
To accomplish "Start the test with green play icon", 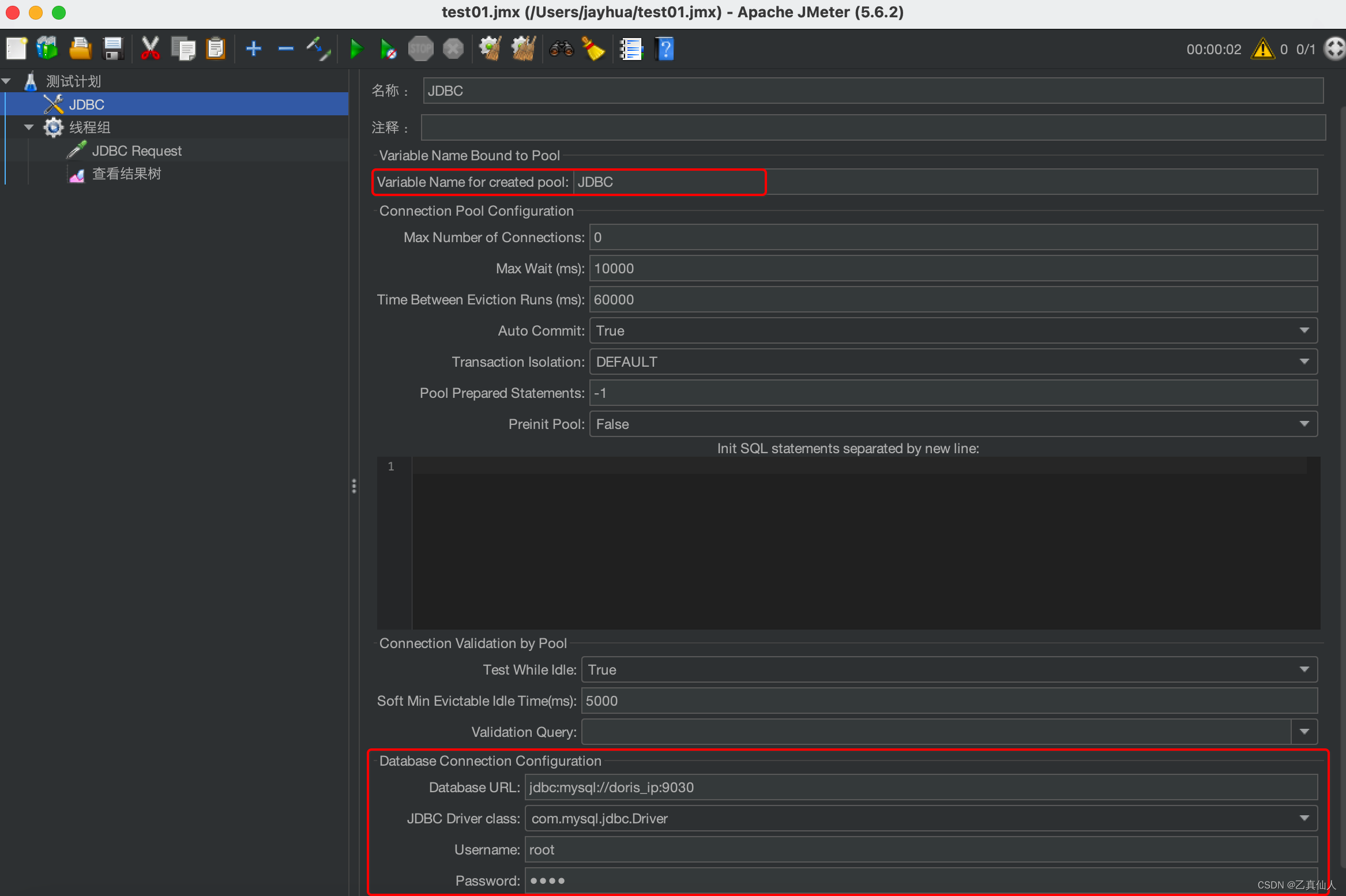I will click(x=356, y=48).
